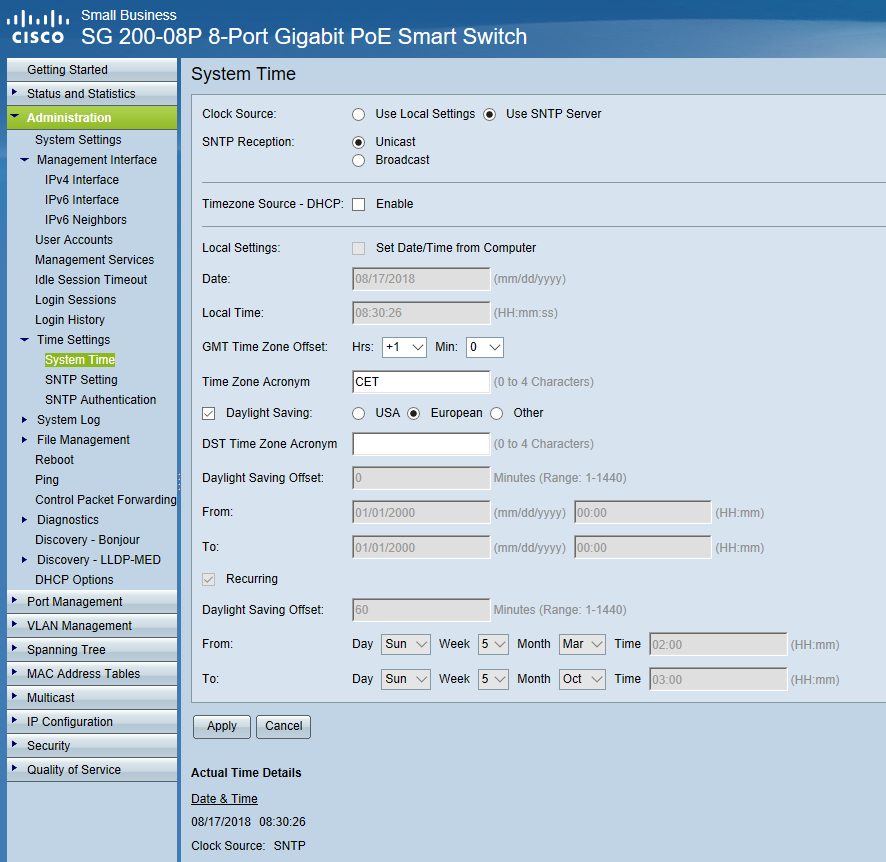This screenshot has height=862, width=886.
Task: Go to Reboot page
Action: click(x=54, y=460)
